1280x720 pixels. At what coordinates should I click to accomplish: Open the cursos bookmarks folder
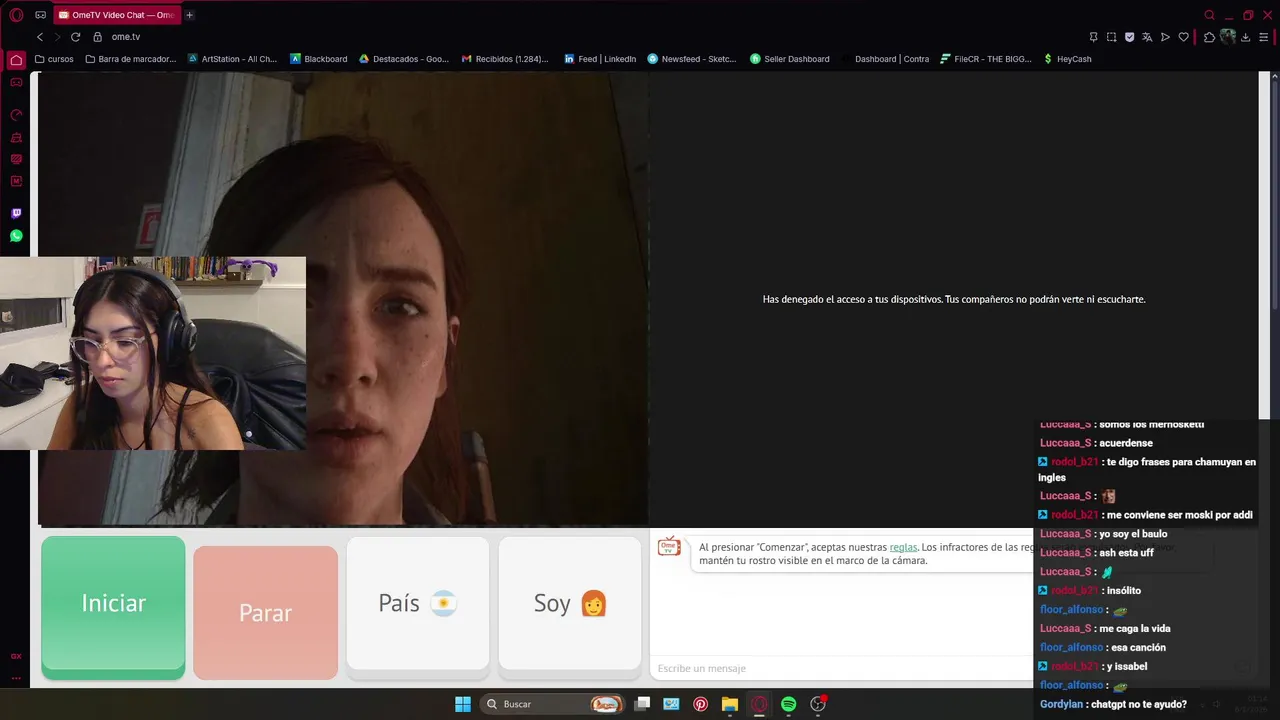(x=54, y=59)
